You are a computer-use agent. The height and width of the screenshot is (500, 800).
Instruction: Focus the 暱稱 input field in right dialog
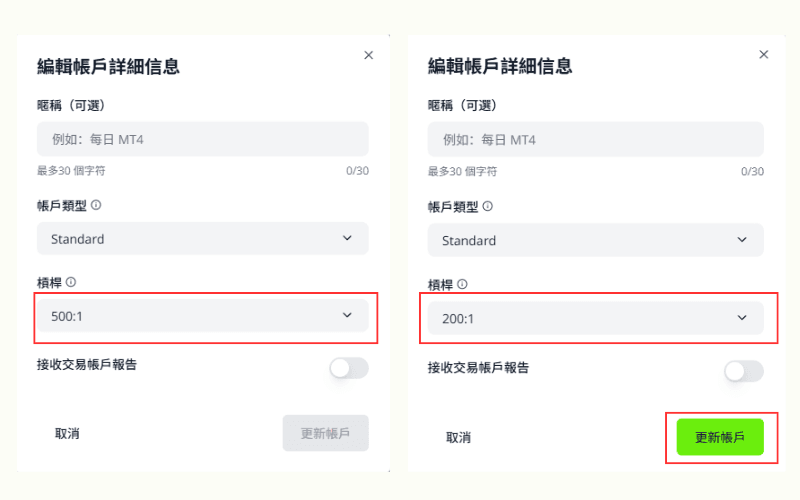pos(595,140)
